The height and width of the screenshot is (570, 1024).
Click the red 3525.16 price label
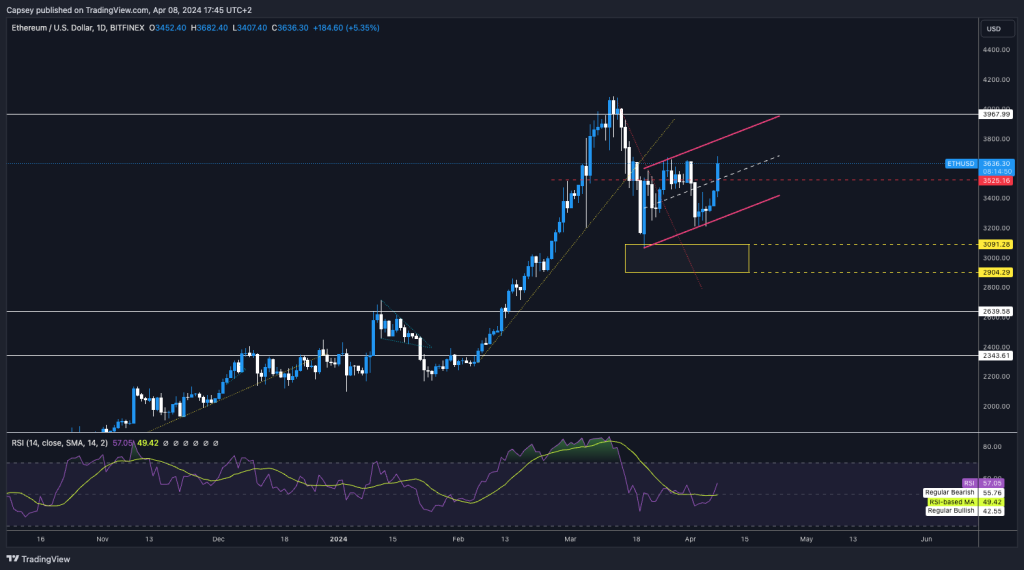click(997, 180)
